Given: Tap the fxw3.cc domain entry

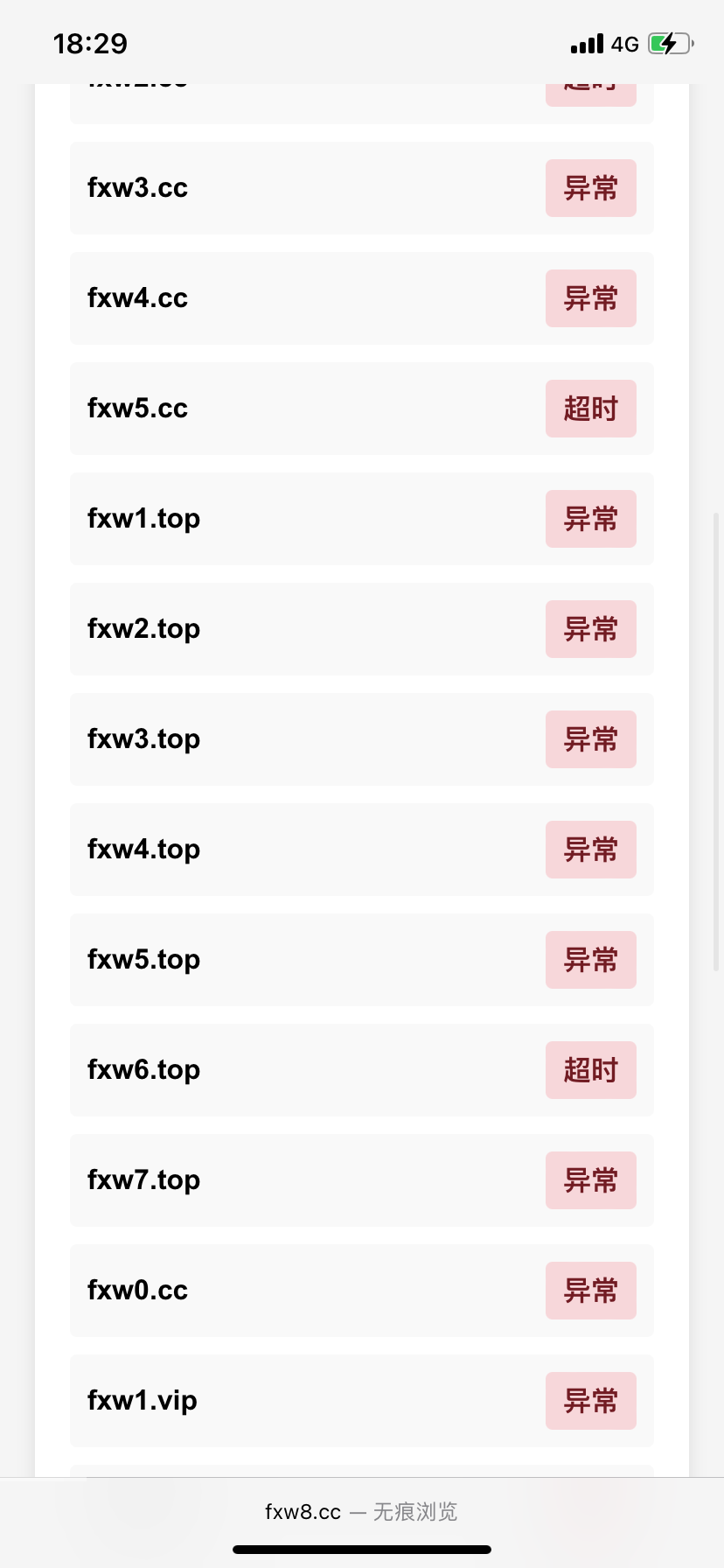Looking at the screenshot, I should pos(138,188).
